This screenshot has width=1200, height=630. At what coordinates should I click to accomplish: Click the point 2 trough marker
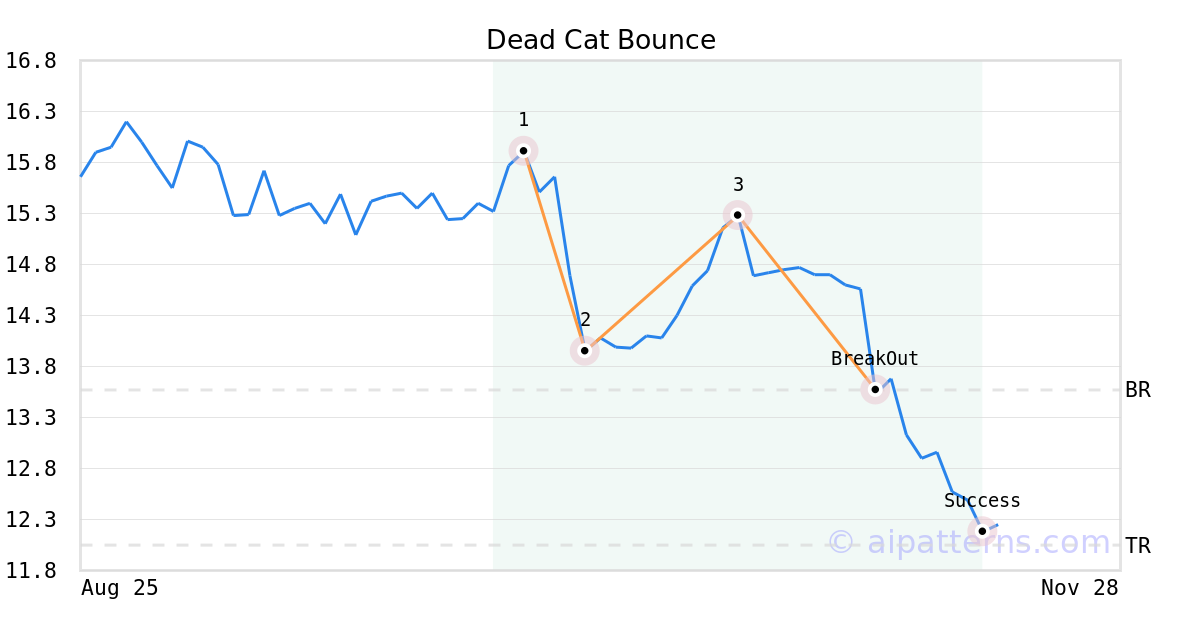pyautogui.click(x=585, y=350)
